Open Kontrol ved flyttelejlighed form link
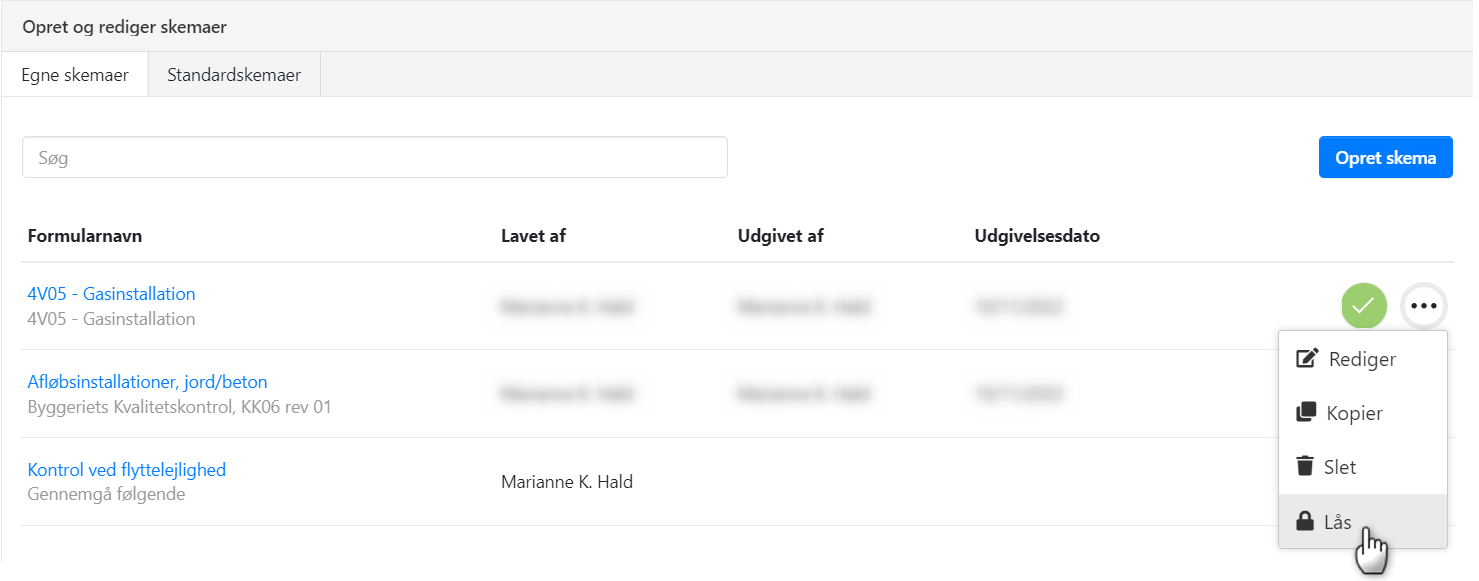The image size is (1479, 581). pyautogui.click(x=126, y=470)
